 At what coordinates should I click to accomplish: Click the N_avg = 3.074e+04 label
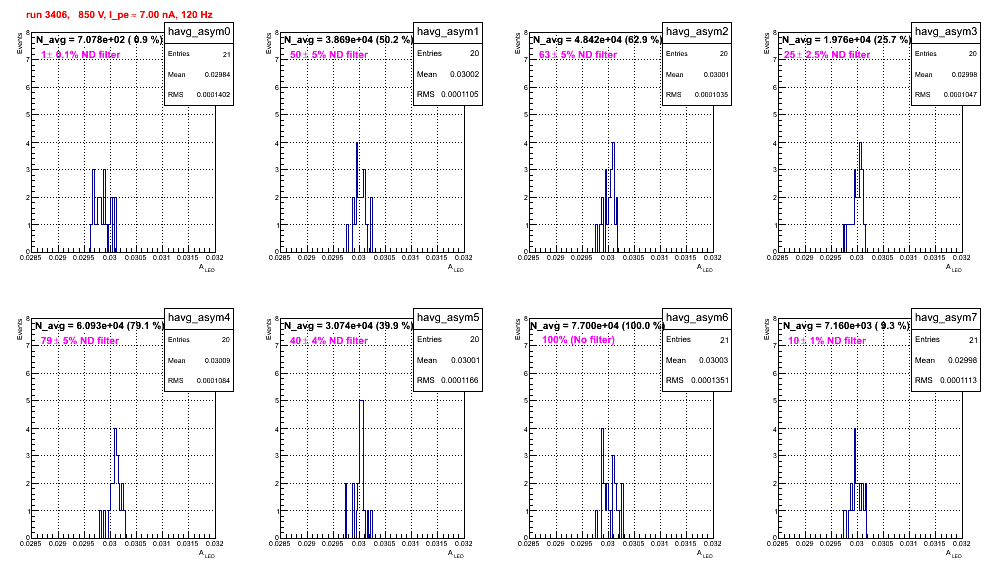pos(347,325)
